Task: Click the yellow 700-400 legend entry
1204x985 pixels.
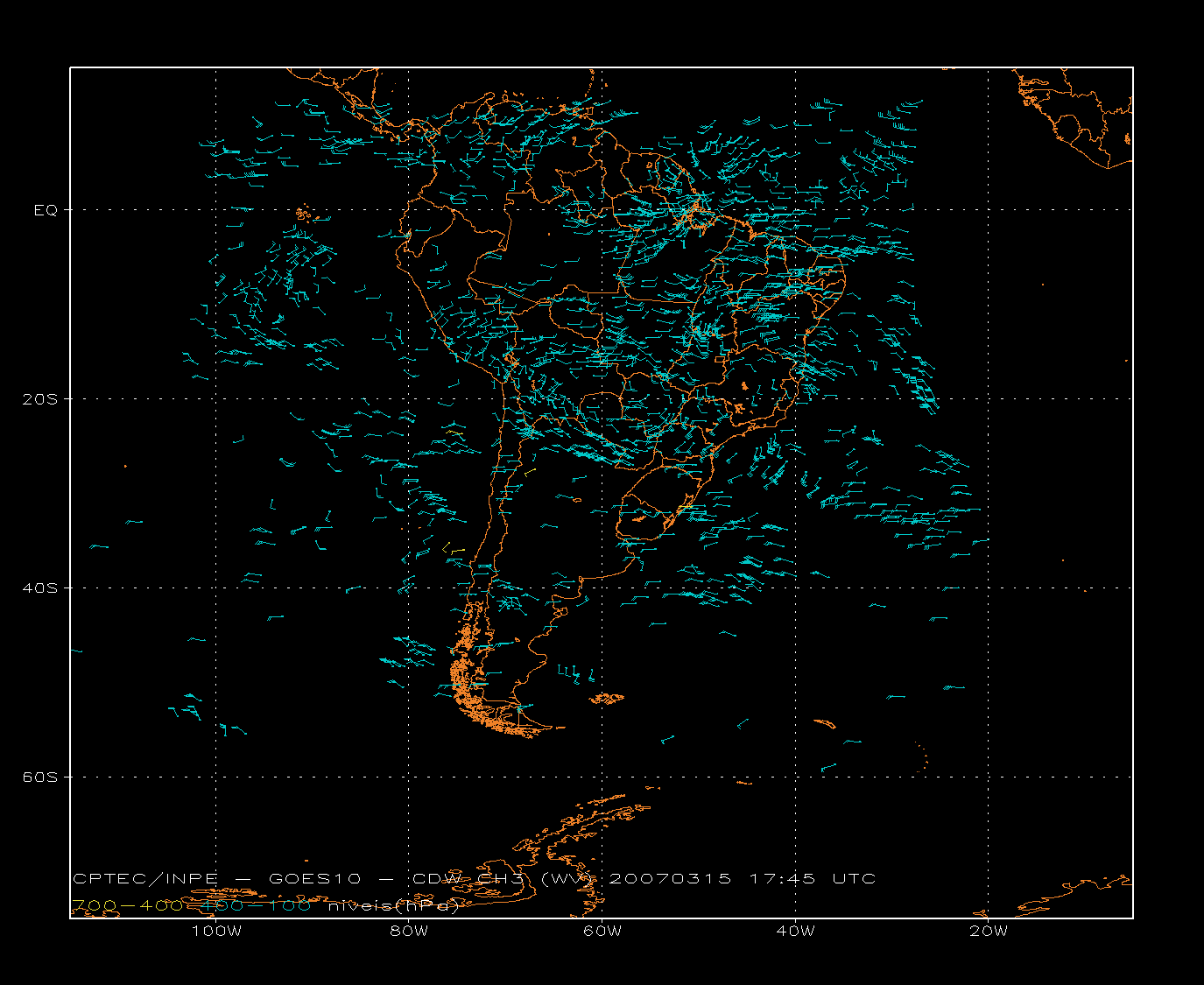Action: [127, 905]
